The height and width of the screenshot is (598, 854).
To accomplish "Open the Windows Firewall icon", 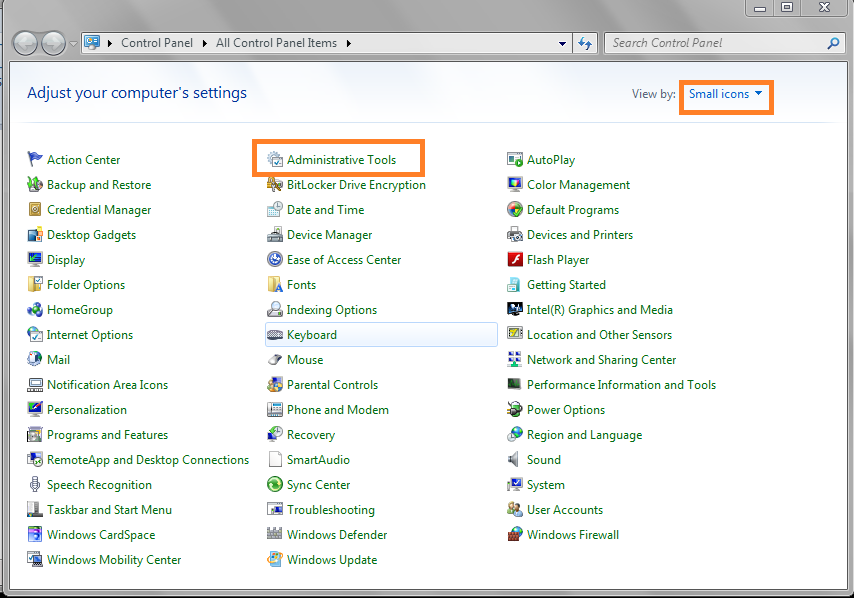I will tap(515, 534).
